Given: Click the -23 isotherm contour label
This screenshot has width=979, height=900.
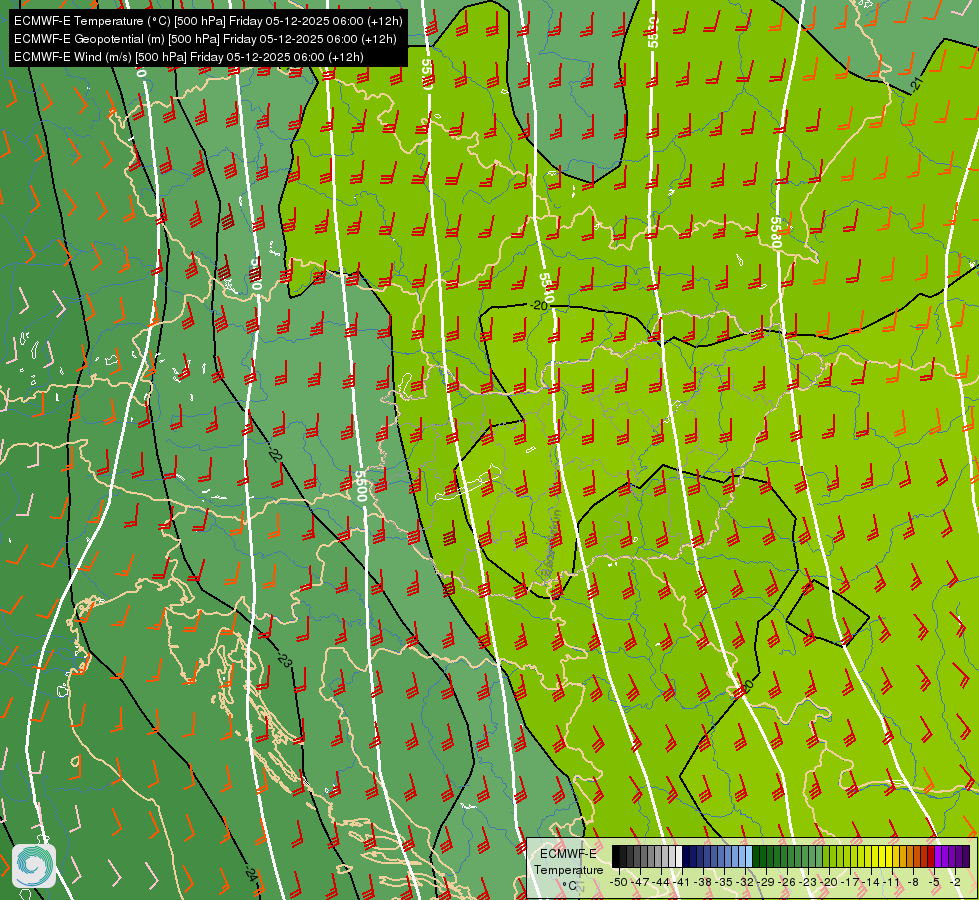Looking at the screenshot, I should coord(285,660).
